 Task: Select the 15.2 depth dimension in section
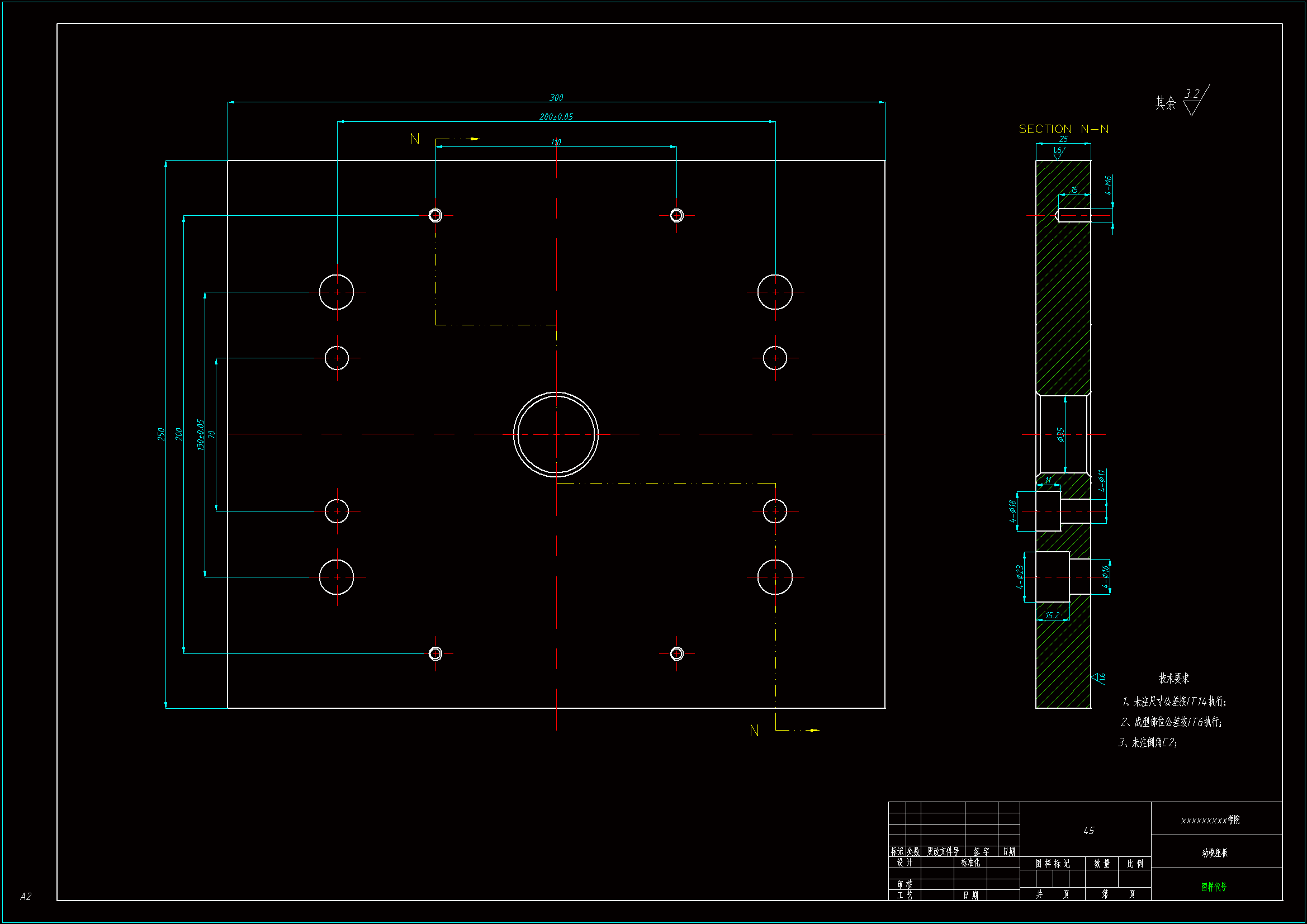pos(1053,615)
